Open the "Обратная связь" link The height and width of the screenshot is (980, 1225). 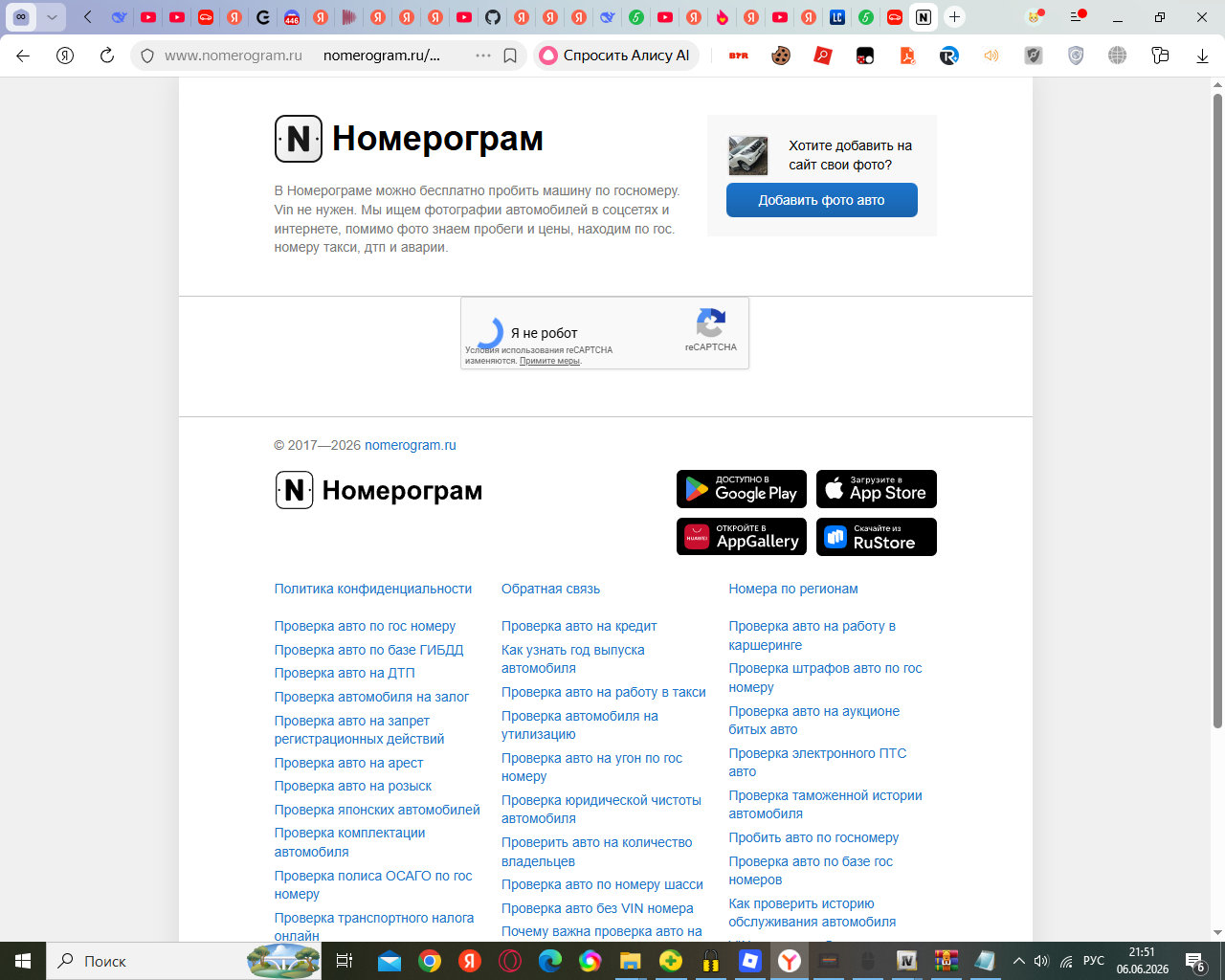pos(551,589)
